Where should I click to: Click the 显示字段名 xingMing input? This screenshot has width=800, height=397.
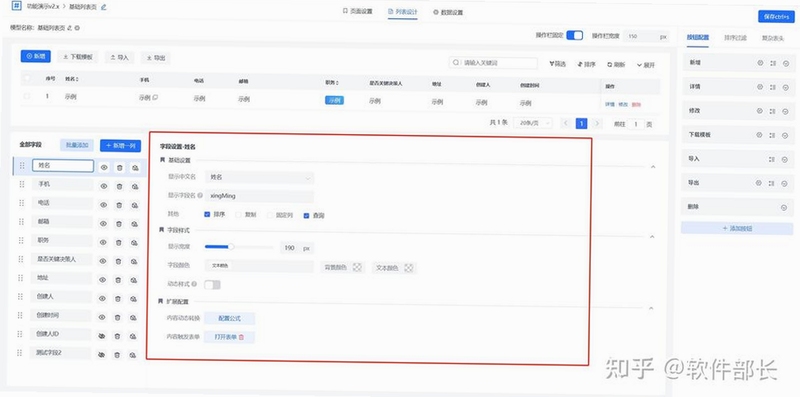pos(259,196)
